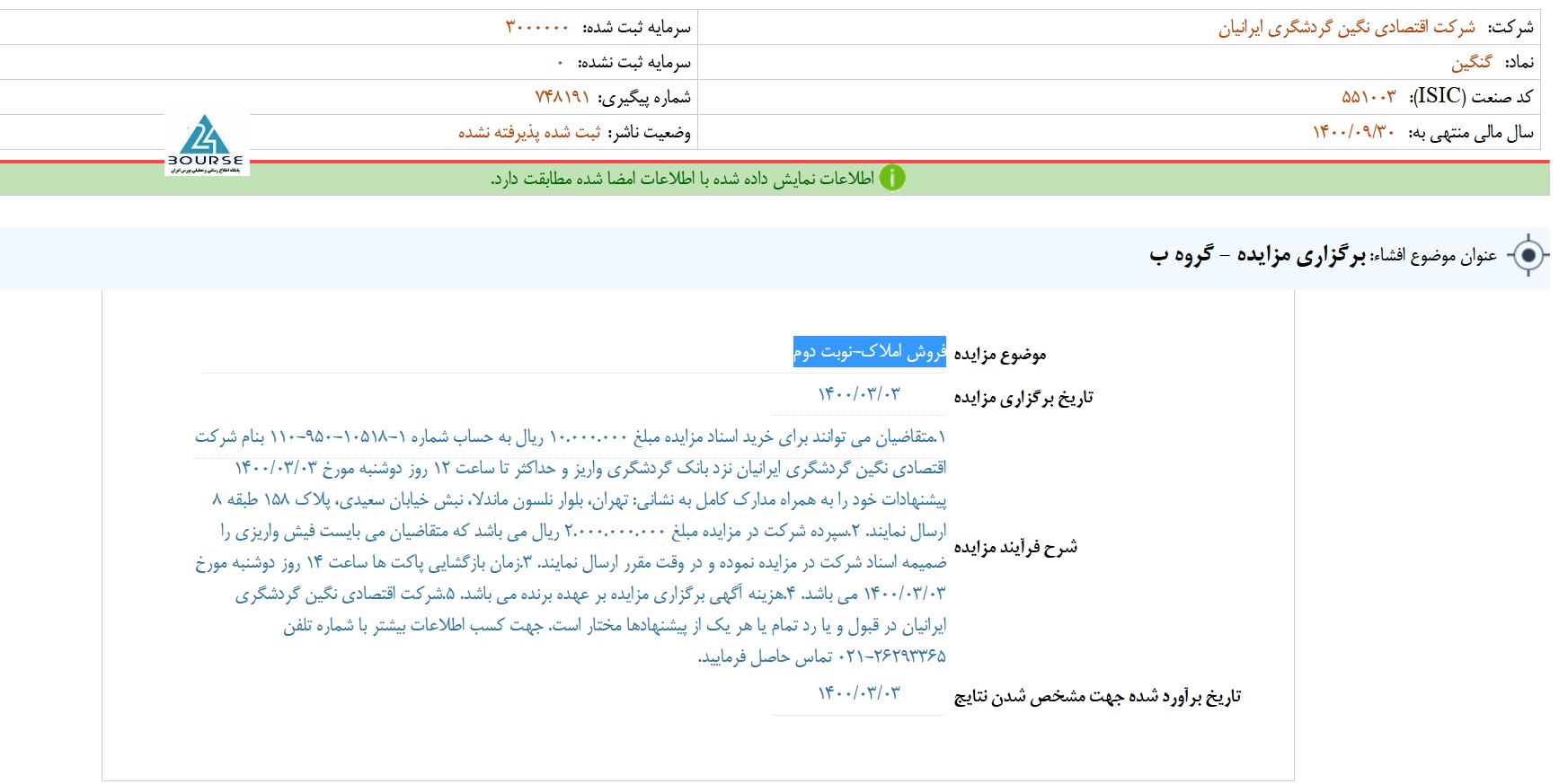Click the label تاریخ برآورد شده جهت مشخص شدن نتایج

point(1097,696)
